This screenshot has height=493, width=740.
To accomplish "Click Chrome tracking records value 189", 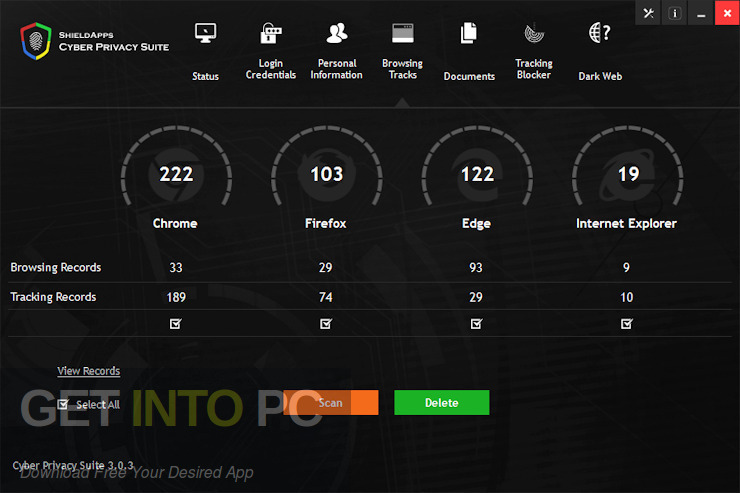I will [176, 297].
